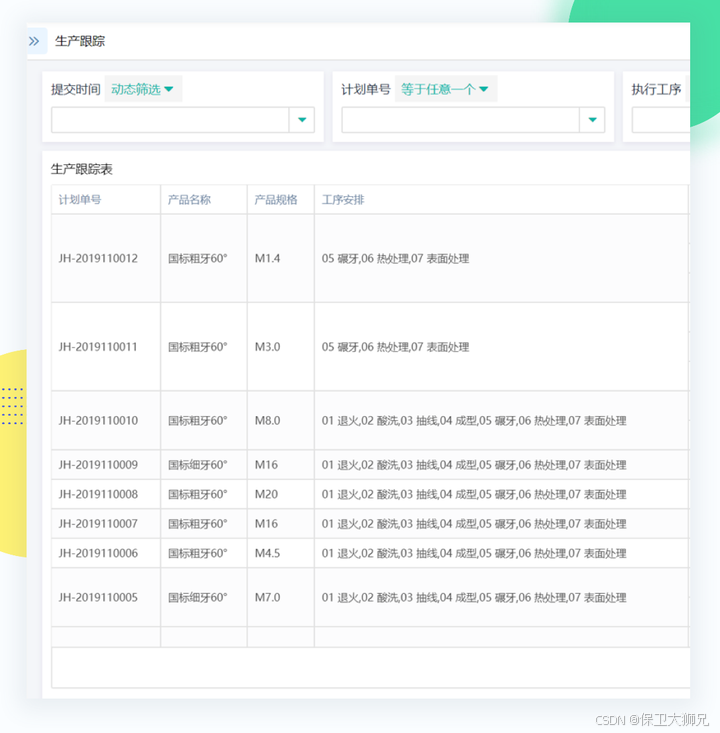
Task: Click product name in JH-2019110009 row
Action: pos(198,465)
